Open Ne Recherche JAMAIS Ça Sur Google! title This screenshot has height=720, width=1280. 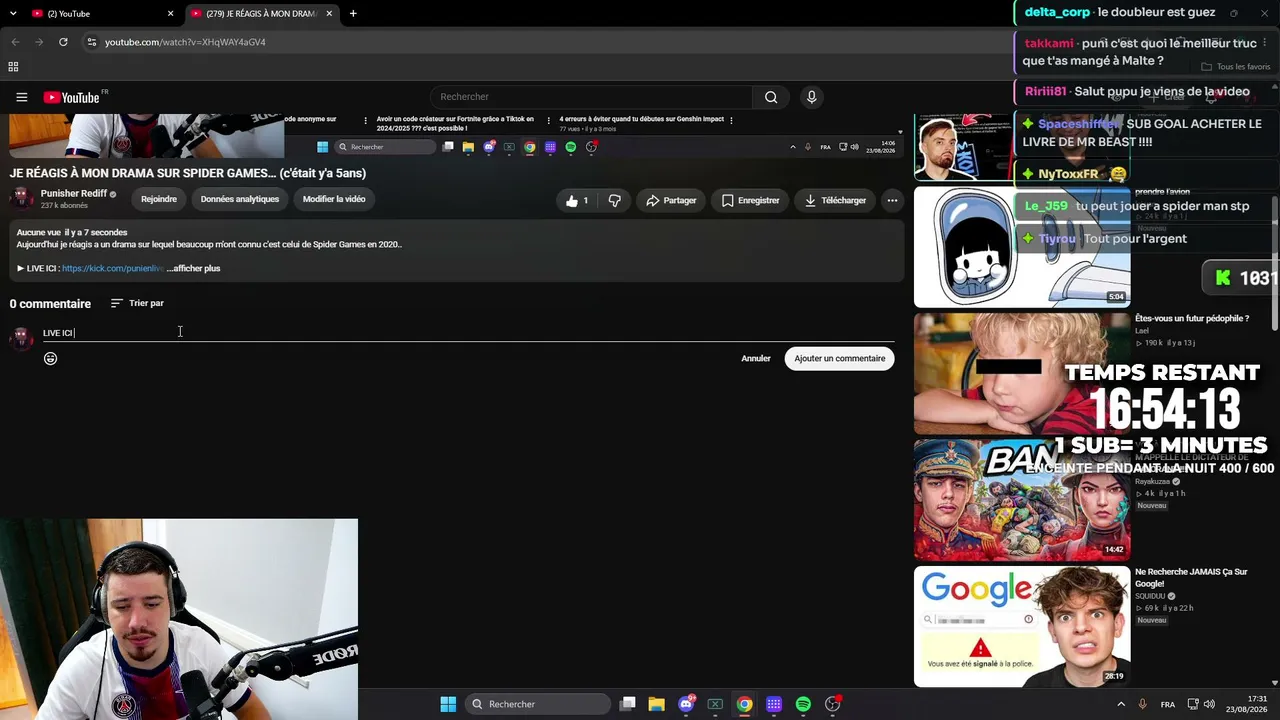1191,577
